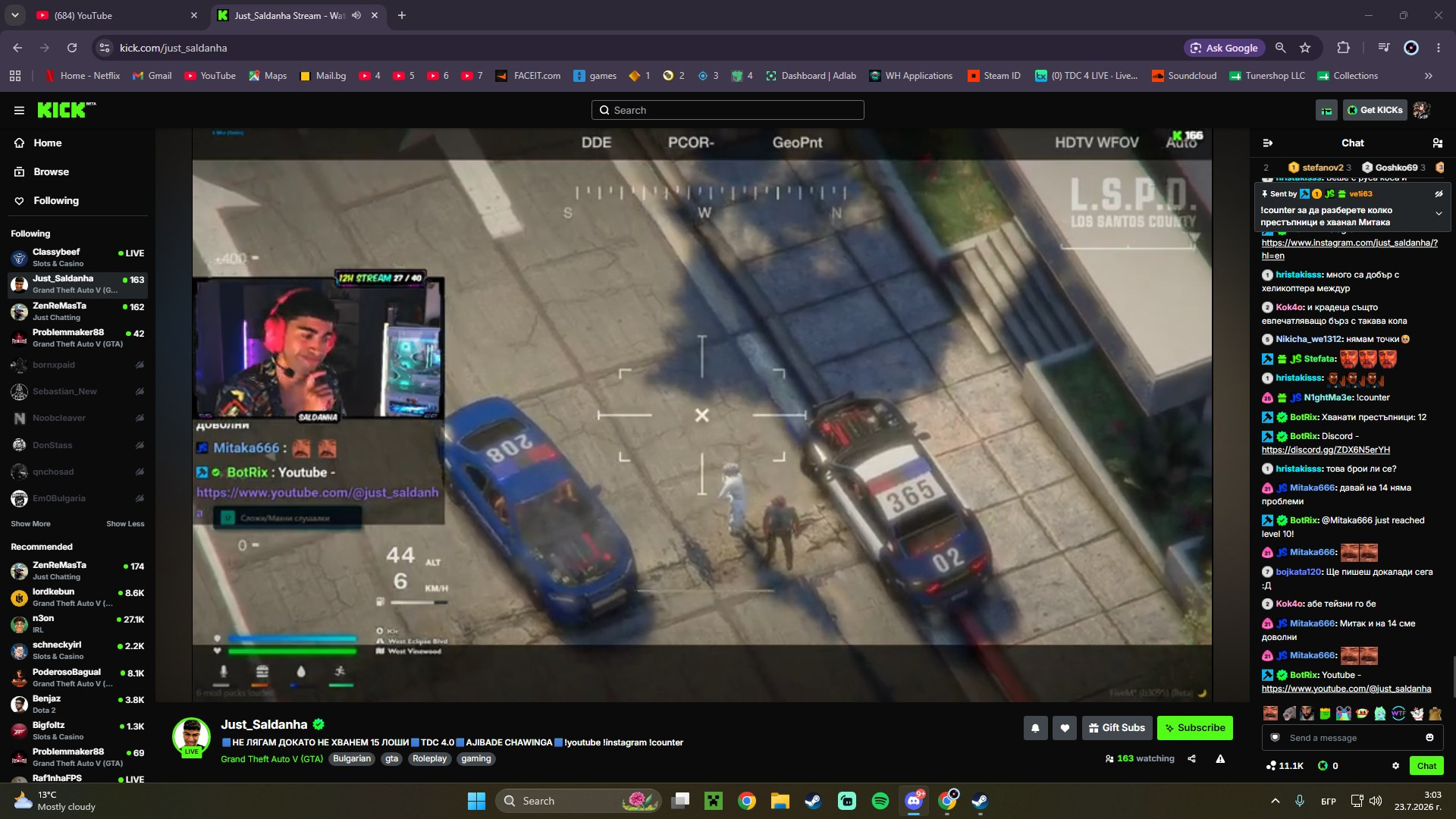Follow channel with the heart button

1065,728
